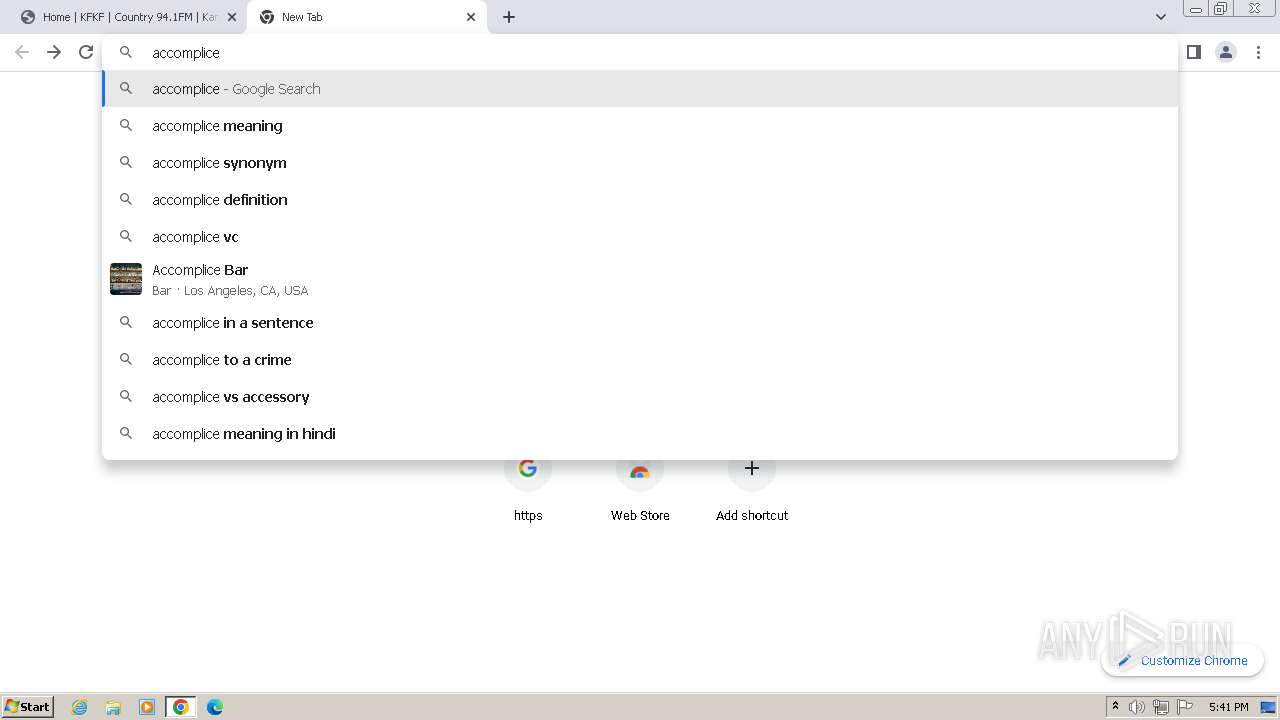The height and width of the screenshot is (720, 1280).
Task: Reload the current page
Action: tap(86, 52)
